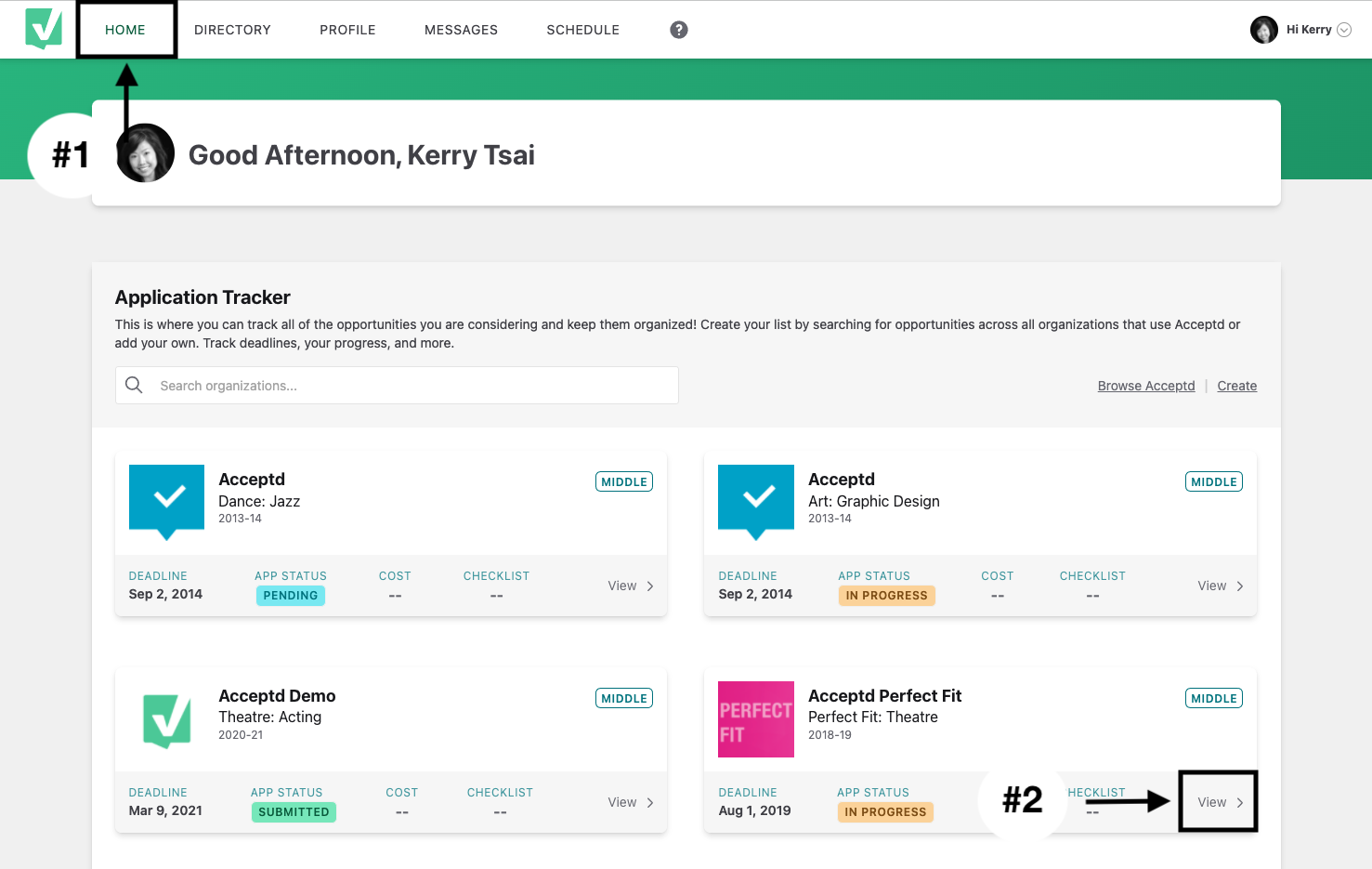Viewport: 1372px width, 869px height.
Task: Click the Acceptd green checkmark logo
Action: pyautogui.click(x=44, y=29)
